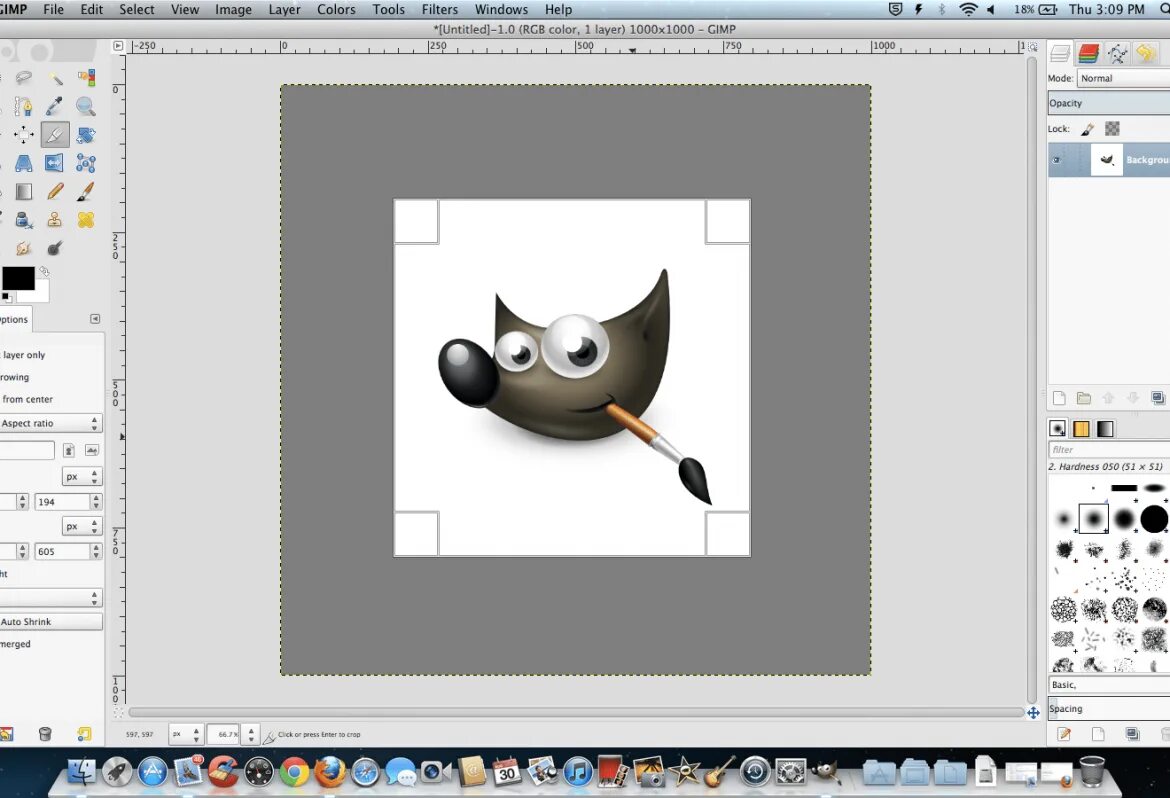Open the tool options panel menu arrow

click(95, 319)
